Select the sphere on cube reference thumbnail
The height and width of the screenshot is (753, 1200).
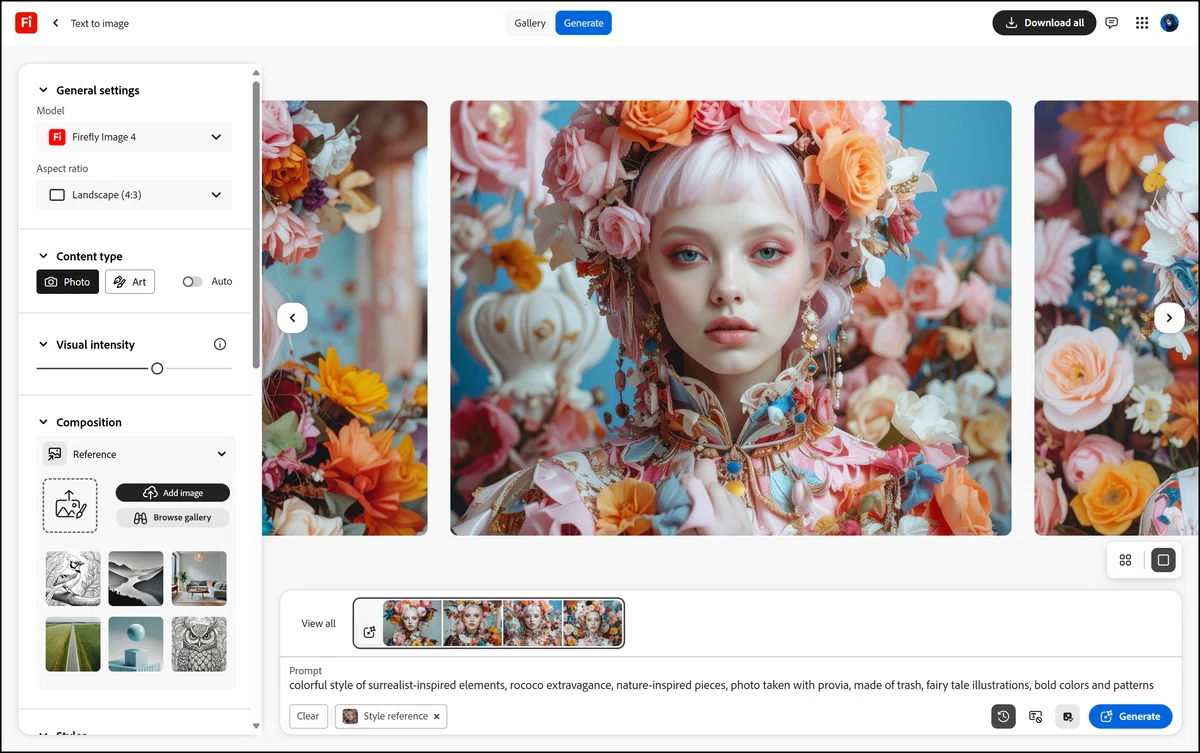pos(136,644)
